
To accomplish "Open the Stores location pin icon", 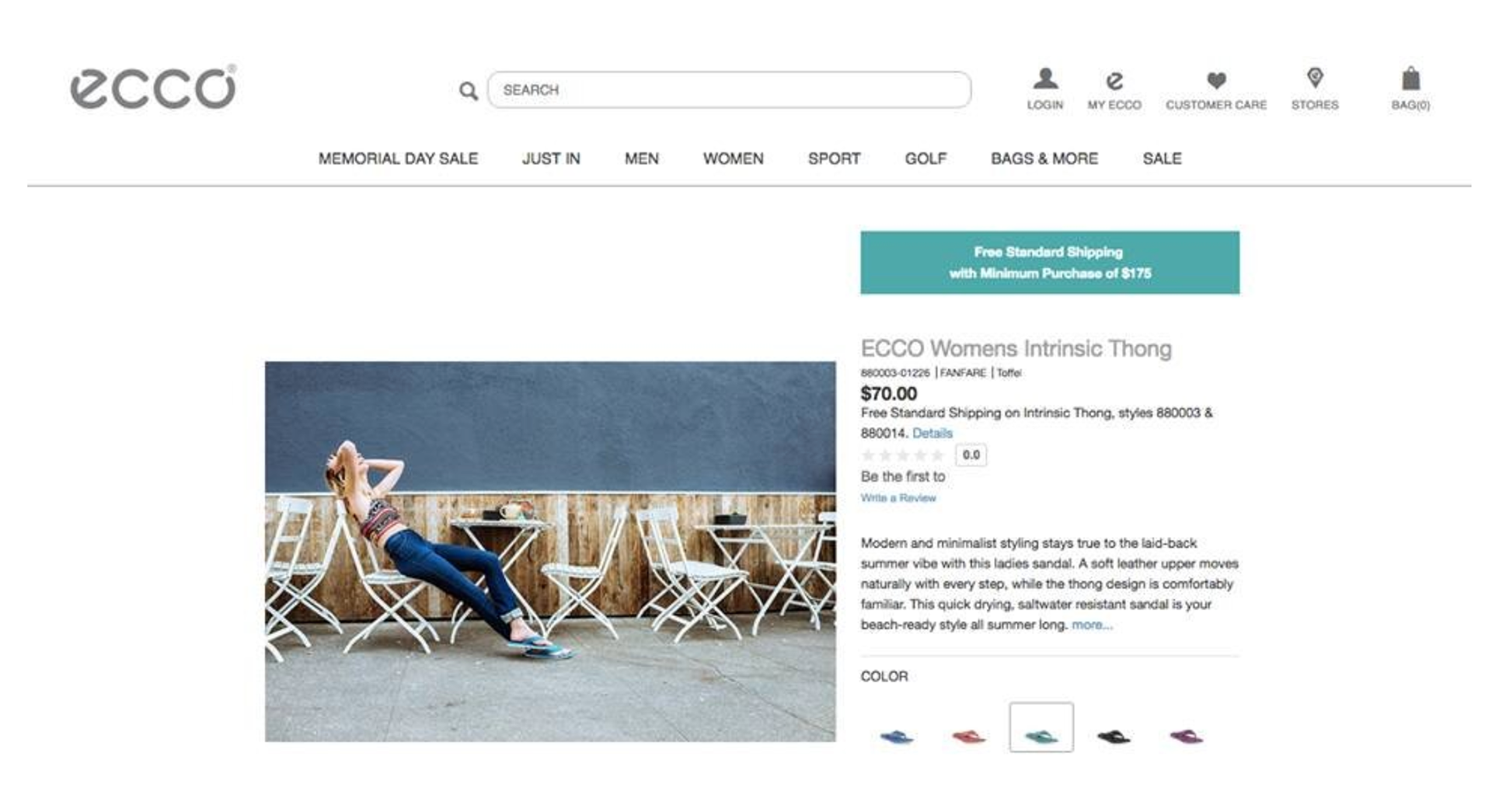I will coord(1315,78).
